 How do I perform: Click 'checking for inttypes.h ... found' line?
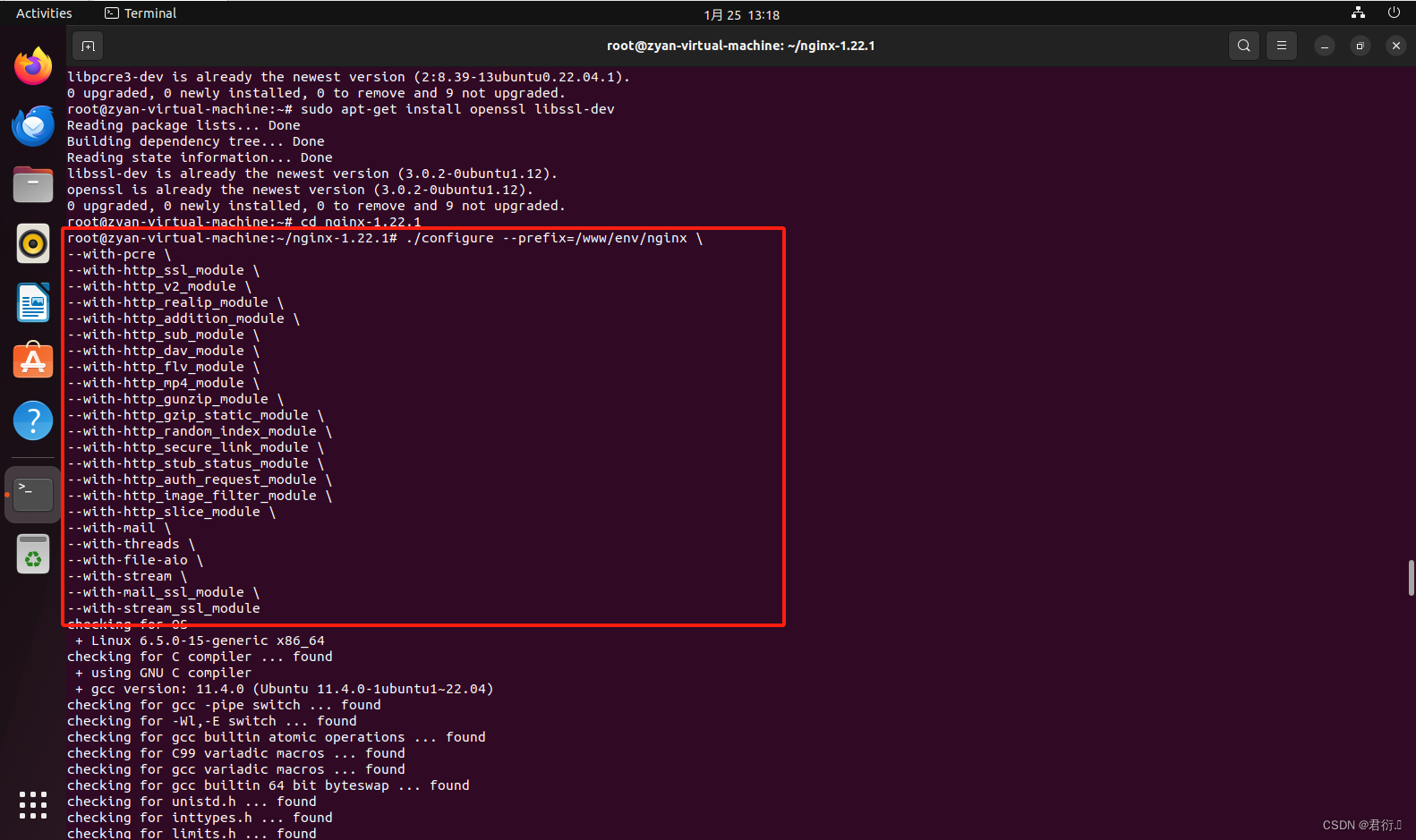coord(200,818)
